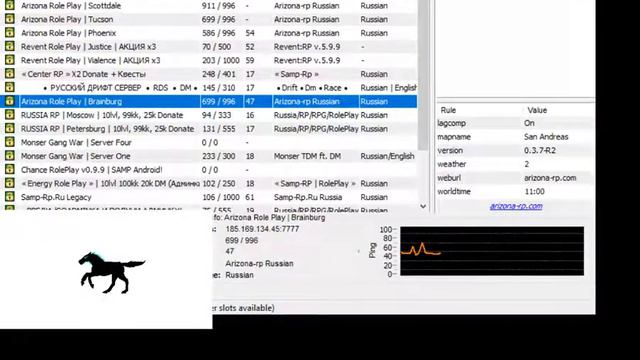The height and width of the screenshot is (360, 640).
Task: Select Arizona Role Play | Scottdale server
Action: pyautogui.click(x=71, y=6)
